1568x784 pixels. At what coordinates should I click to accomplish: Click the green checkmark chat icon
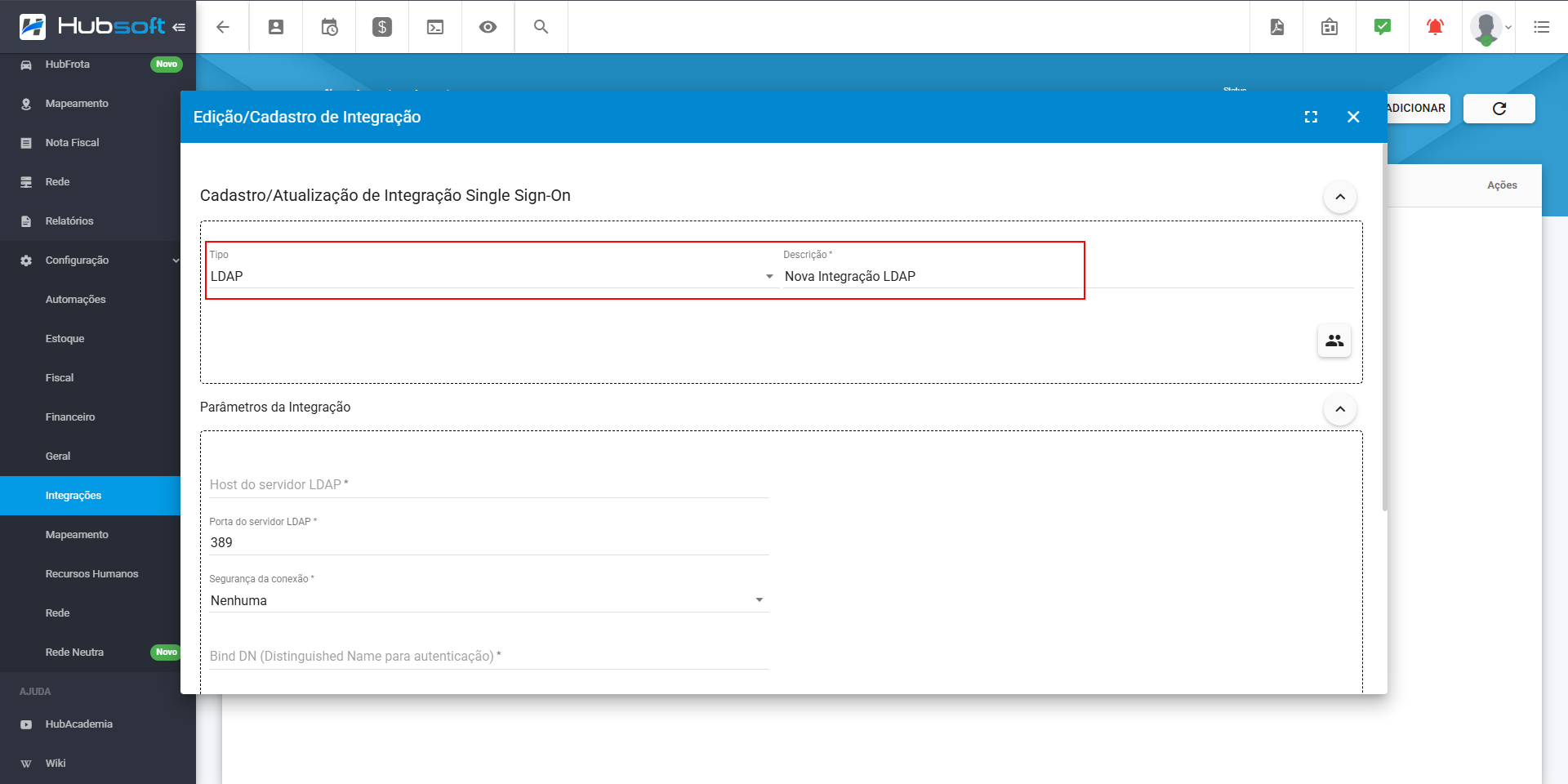[1383, 27]
